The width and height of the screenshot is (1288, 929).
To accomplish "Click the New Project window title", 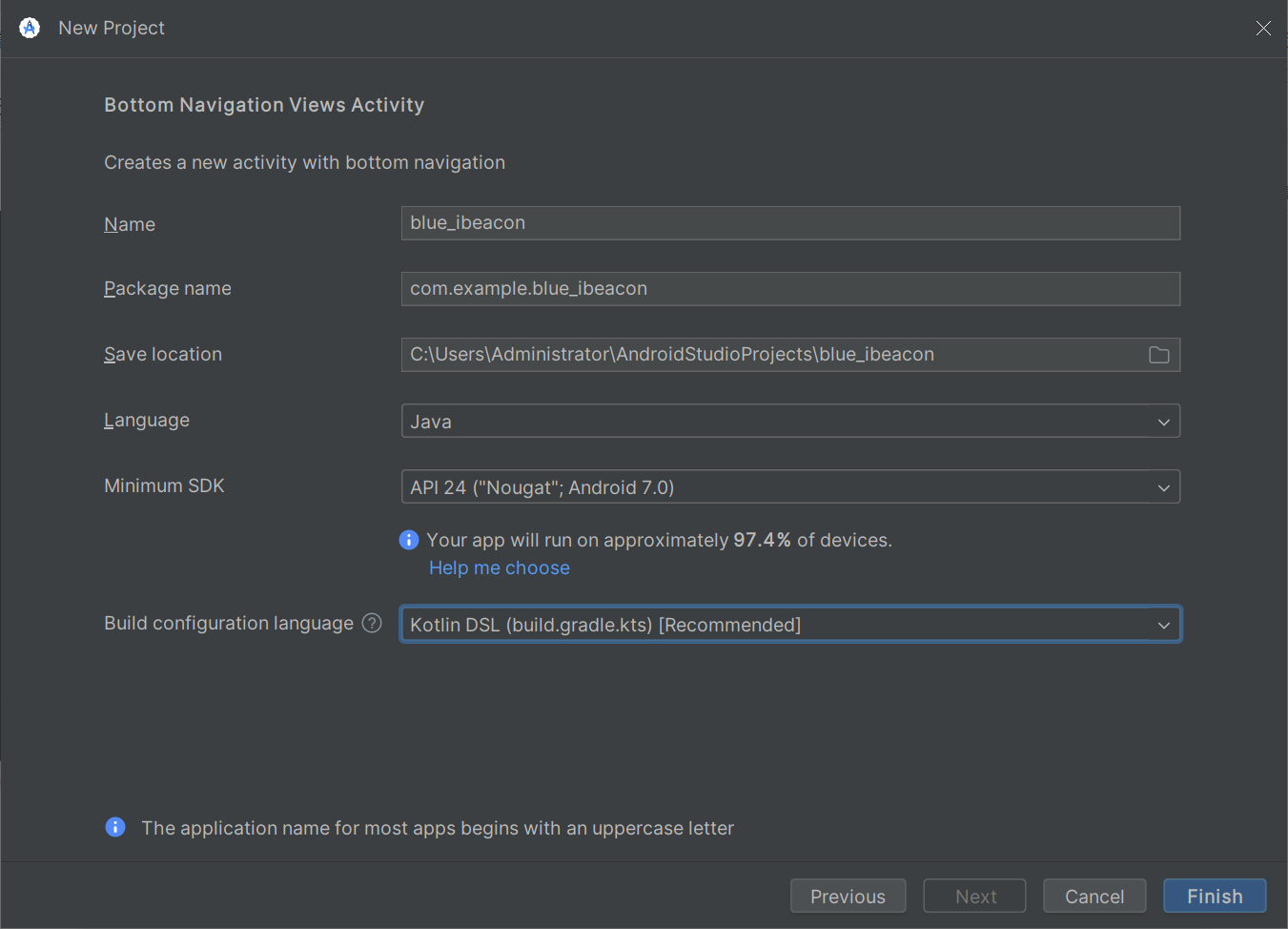I will coord(112,28).
